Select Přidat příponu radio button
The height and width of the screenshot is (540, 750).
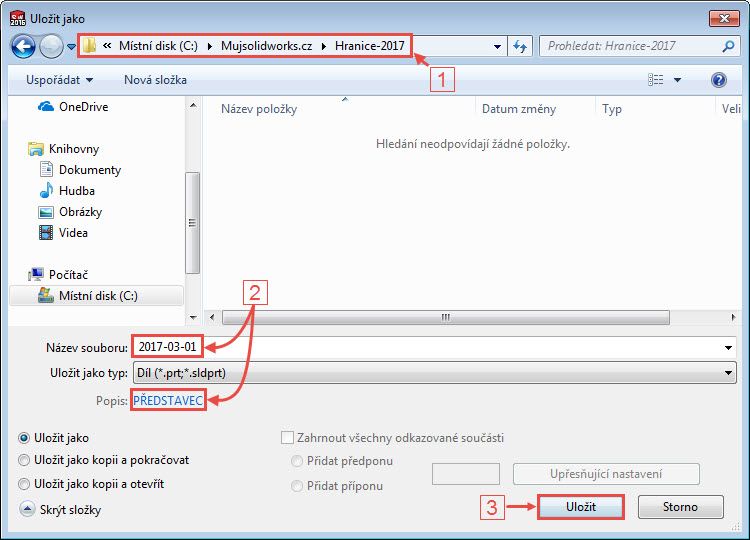point(297,486)
